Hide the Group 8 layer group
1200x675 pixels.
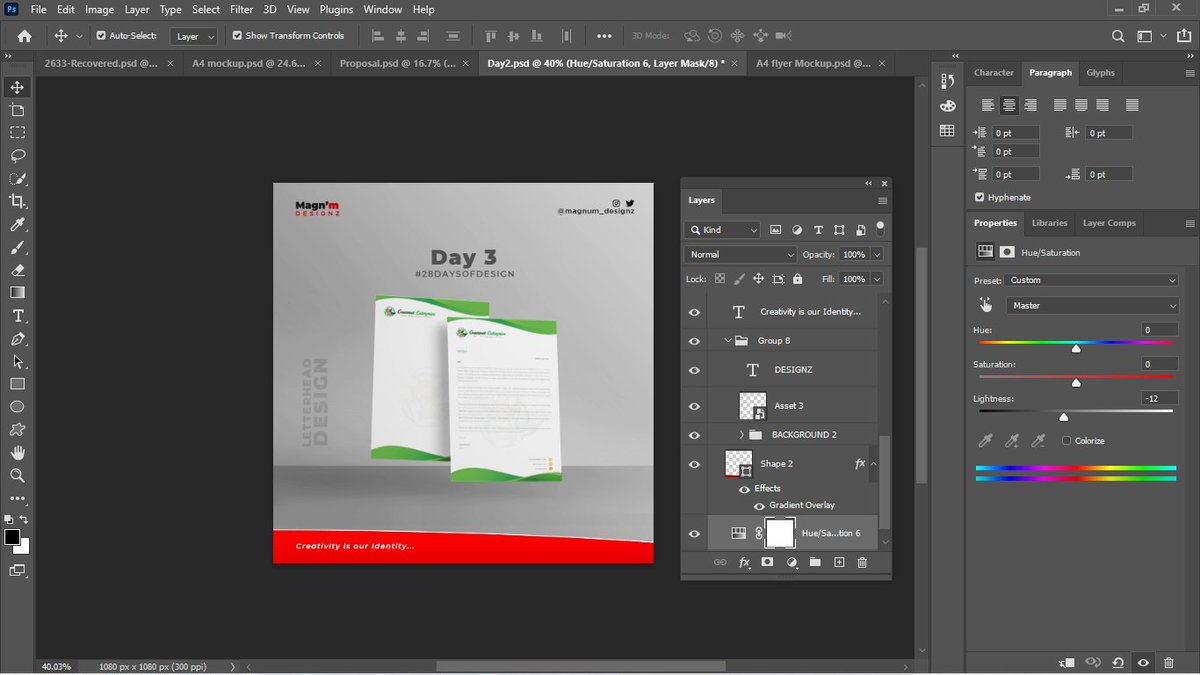click(694, 341)
